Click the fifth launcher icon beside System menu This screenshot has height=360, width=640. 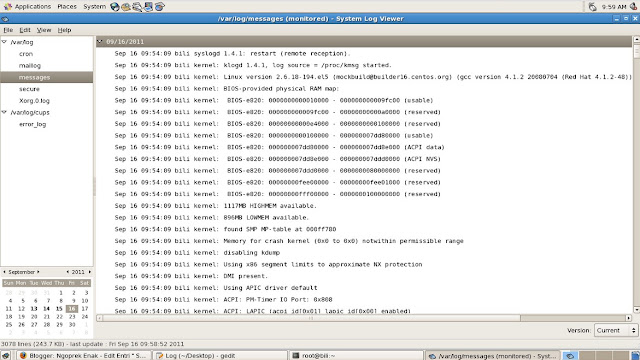click(x=160, y=7)
